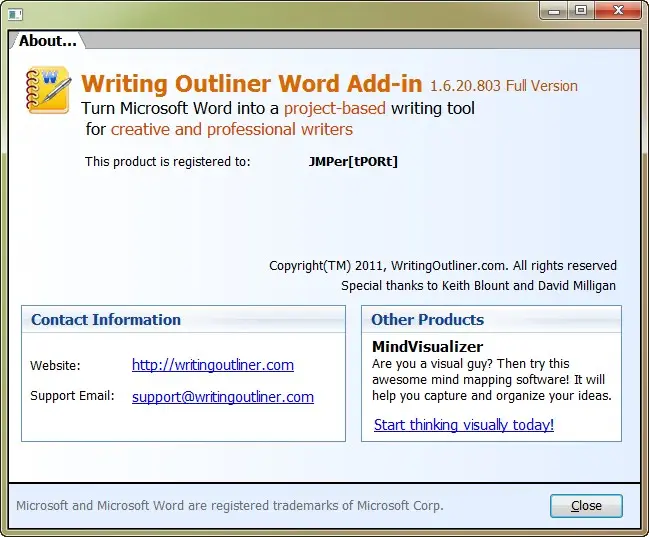Click the 'Support Email:' label
The width and height of the screenshot is (649, 537).
(72, 396)
